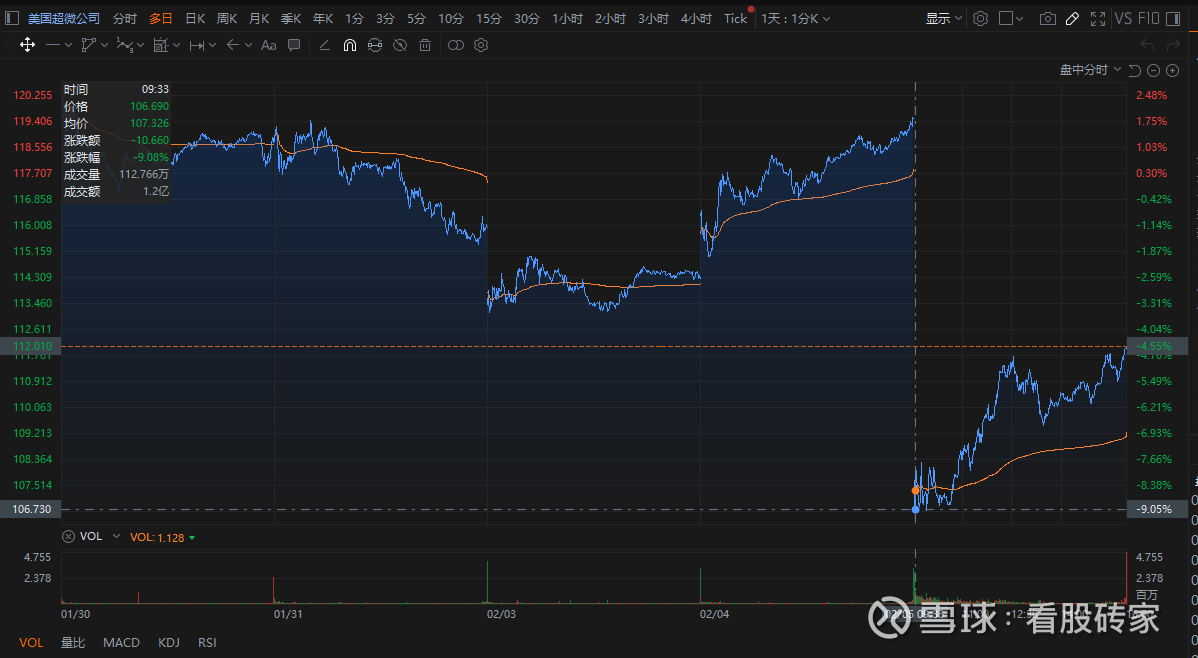The height and width of the screenshot is (658, 1198).
Task: Select the 5分 interval tab
Action: pyautogui.click(x=416, y=18)
